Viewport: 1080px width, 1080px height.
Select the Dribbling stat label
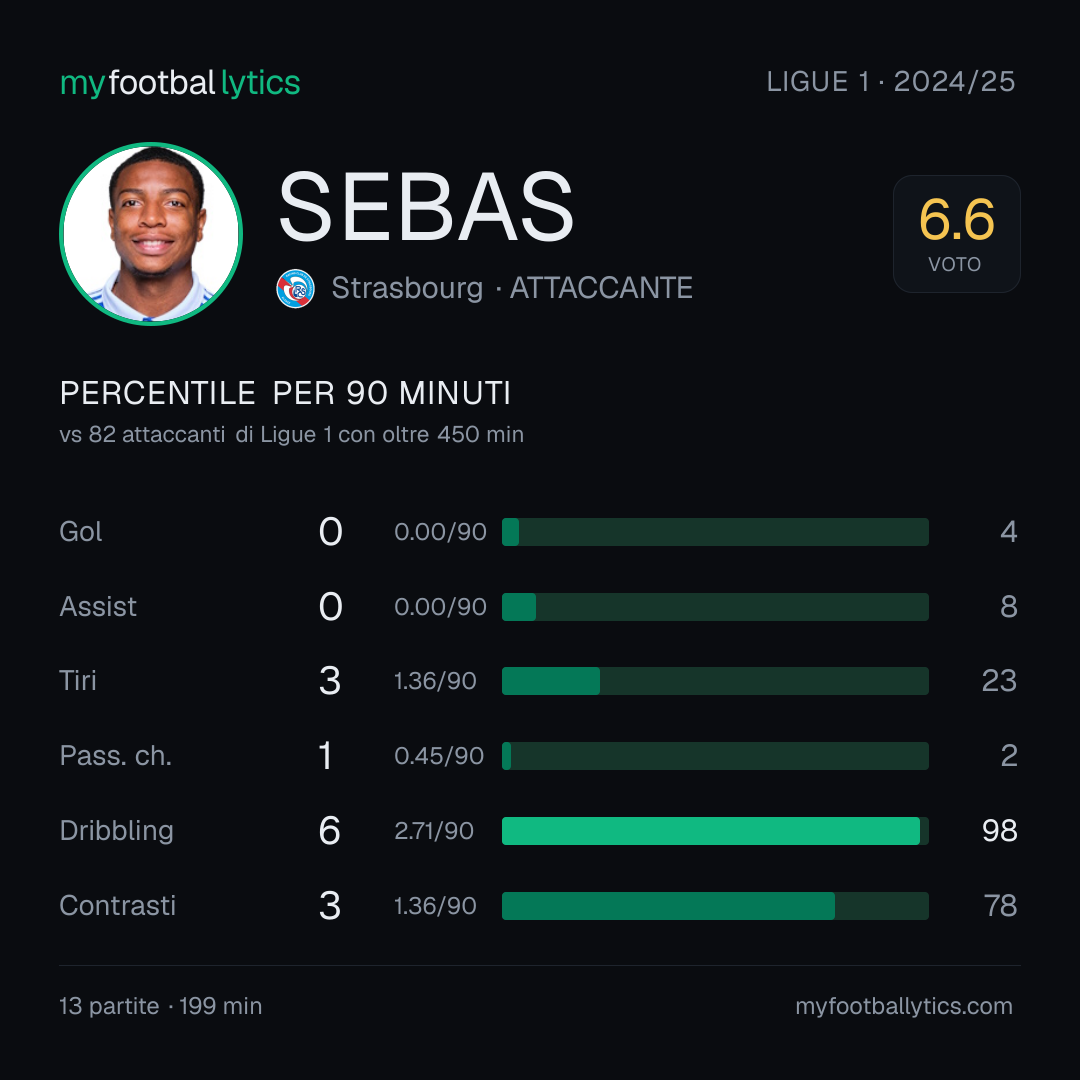(116, 831)
